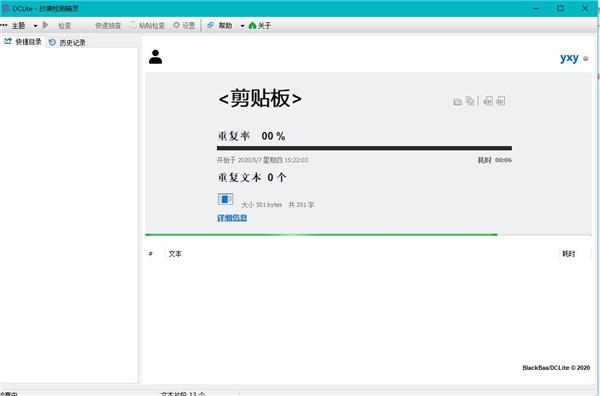Image resolution: width=600 pixels, height=396 pixels.
Task: Open the 详细信息 link
Action: [x=232, y=218]
